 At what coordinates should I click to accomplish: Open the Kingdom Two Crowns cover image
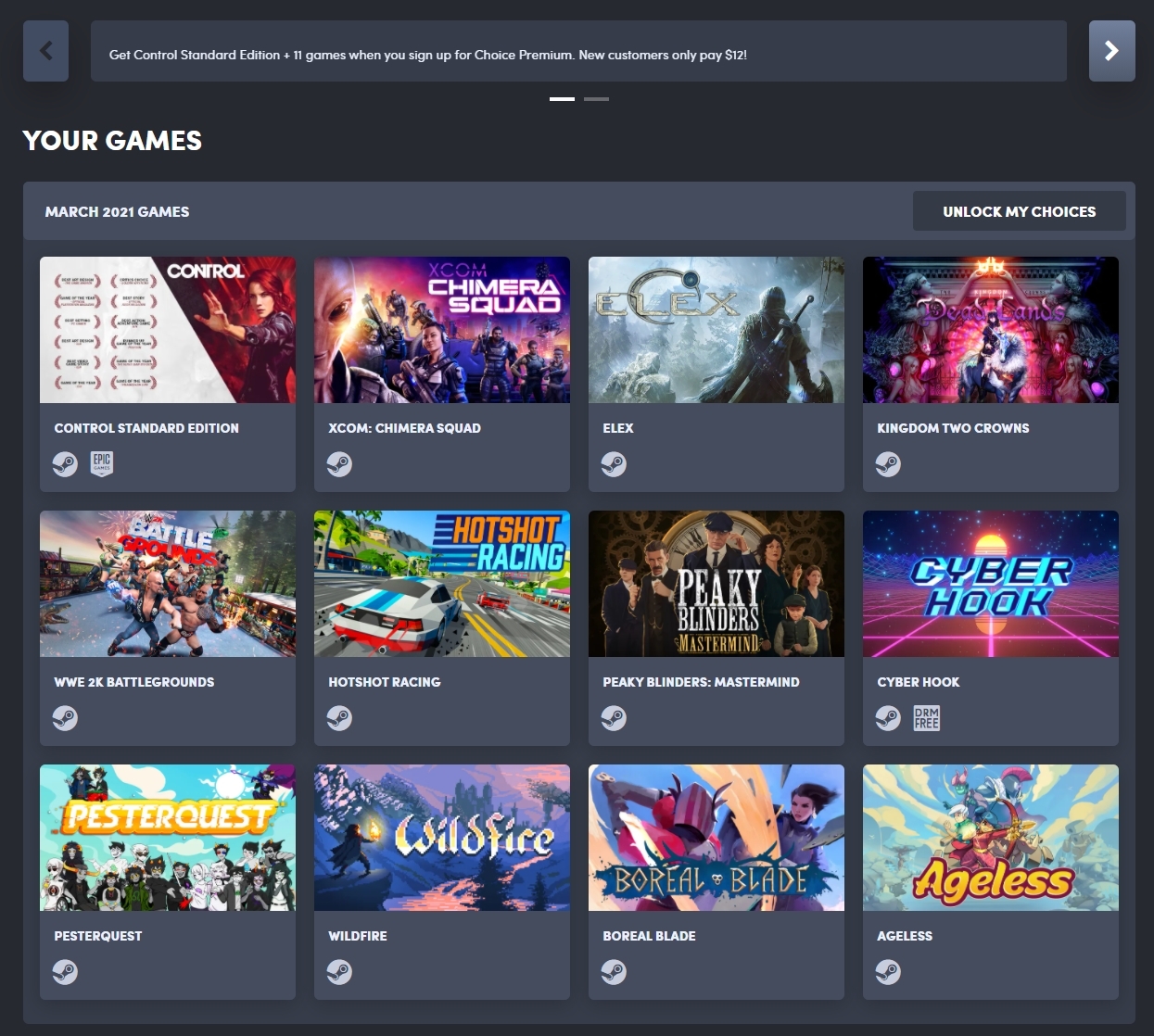[991, 330]
